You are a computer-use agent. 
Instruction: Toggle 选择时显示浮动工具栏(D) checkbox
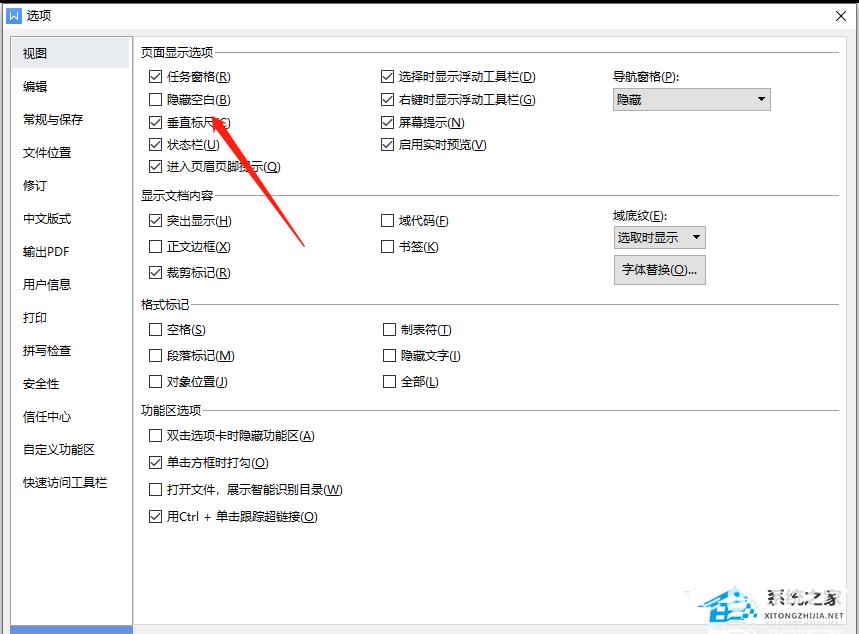click(387, 77)
